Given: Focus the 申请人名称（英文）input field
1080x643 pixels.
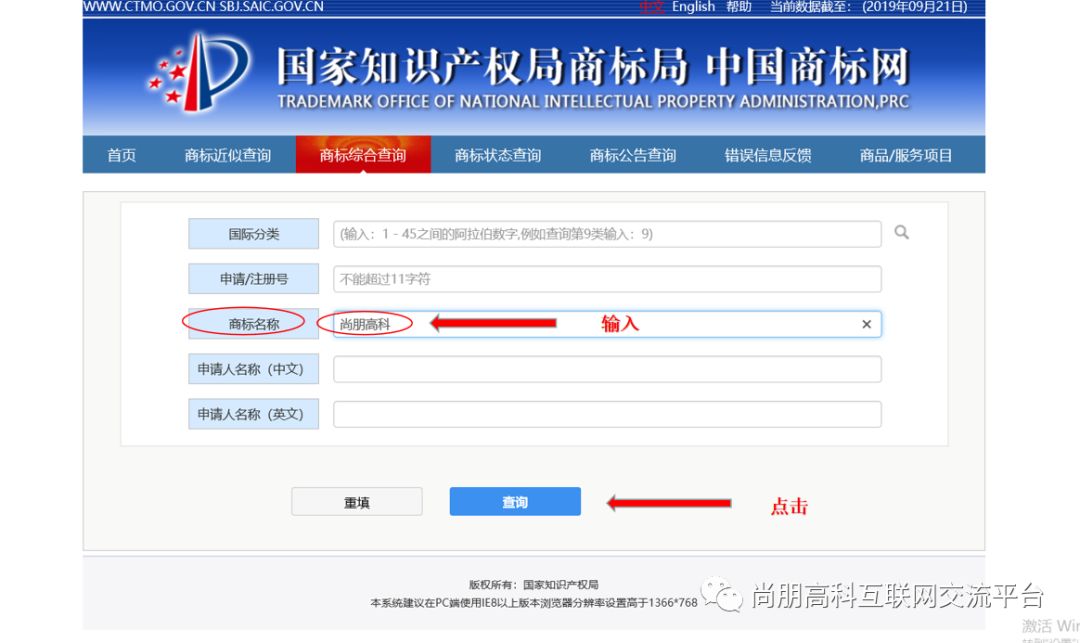Looking at the screenshot, I should [x=607, y=414].
